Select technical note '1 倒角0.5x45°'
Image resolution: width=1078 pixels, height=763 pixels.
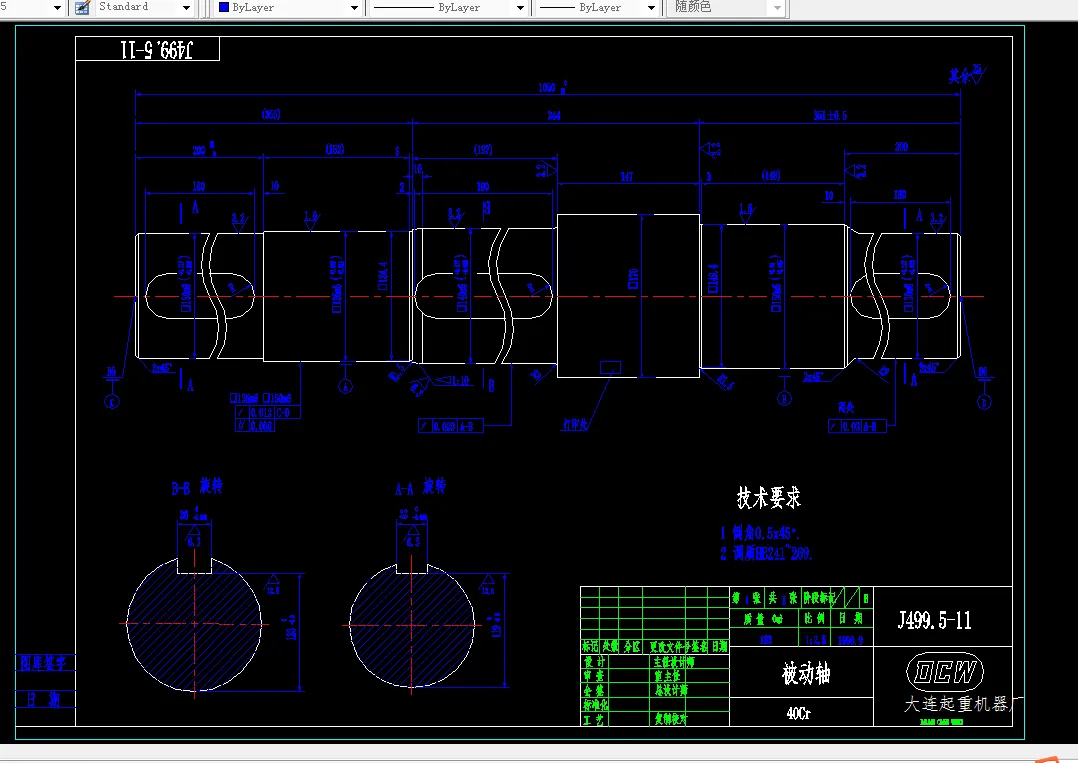[x=760, y=533]
